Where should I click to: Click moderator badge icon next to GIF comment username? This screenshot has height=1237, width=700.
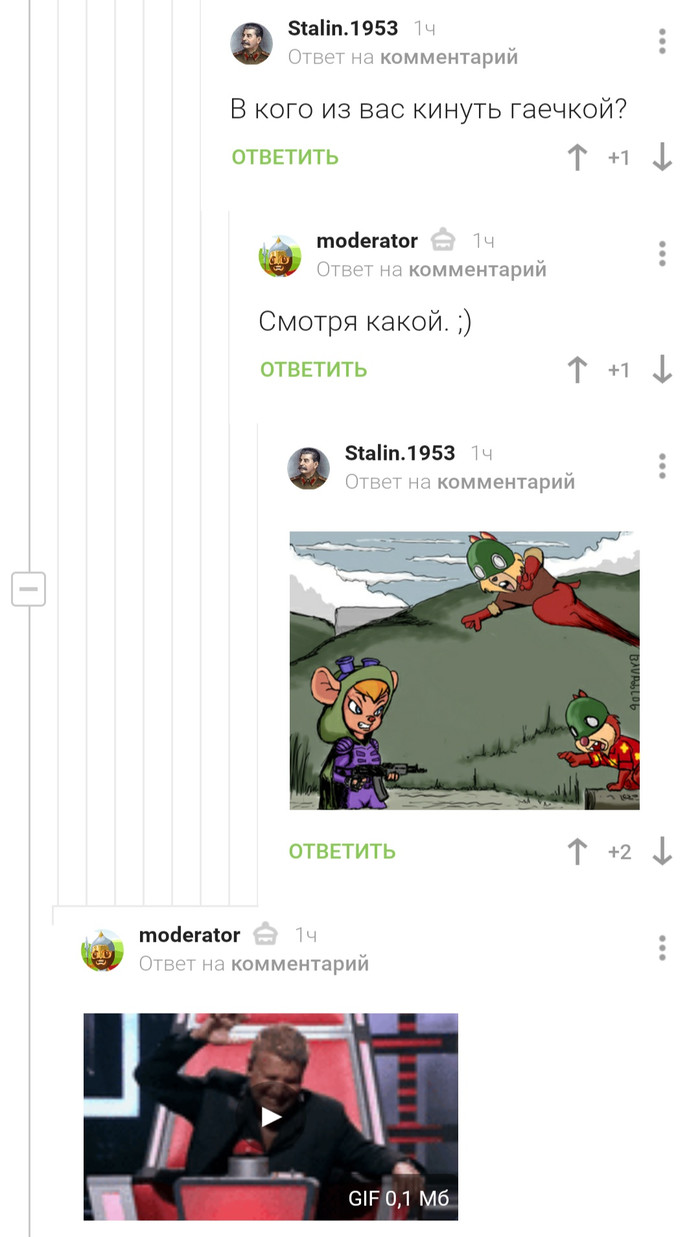coord(265,935)
